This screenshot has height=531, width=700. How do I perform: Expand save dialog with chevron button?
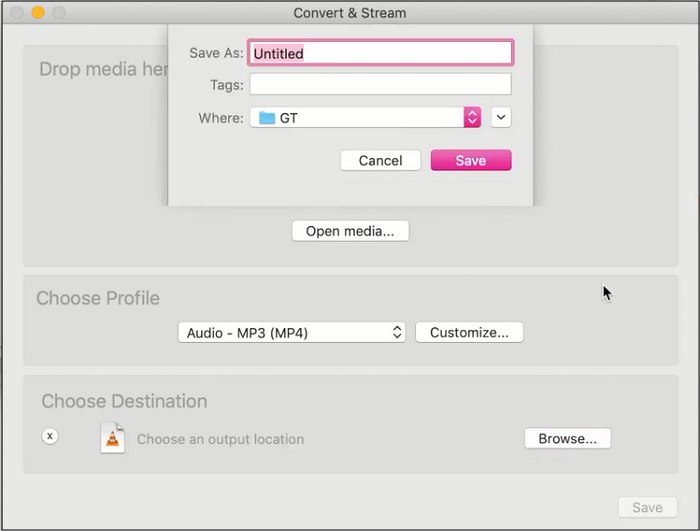pos(501,118)
